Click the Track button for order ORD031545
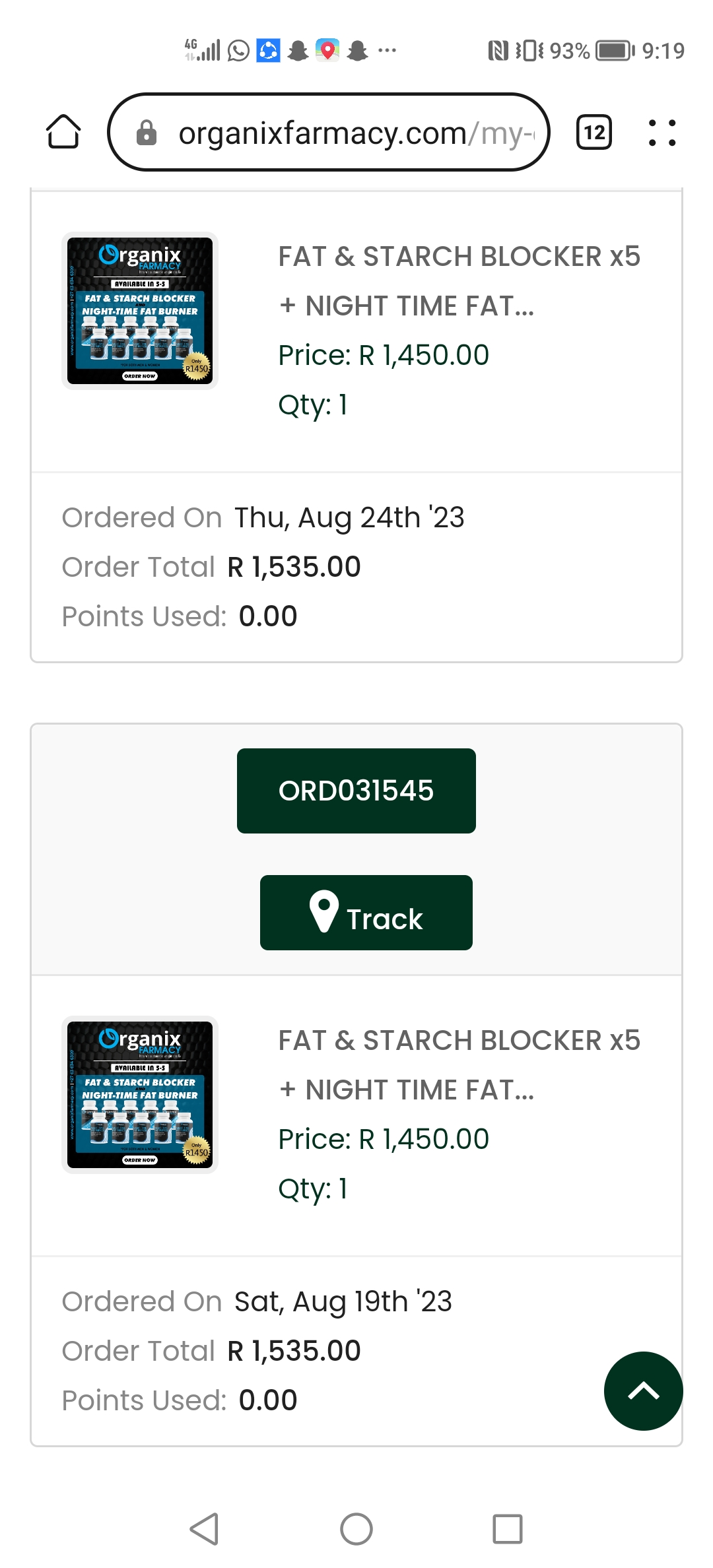The width and height of the screenshot is (713, 1568). [366, 913]
